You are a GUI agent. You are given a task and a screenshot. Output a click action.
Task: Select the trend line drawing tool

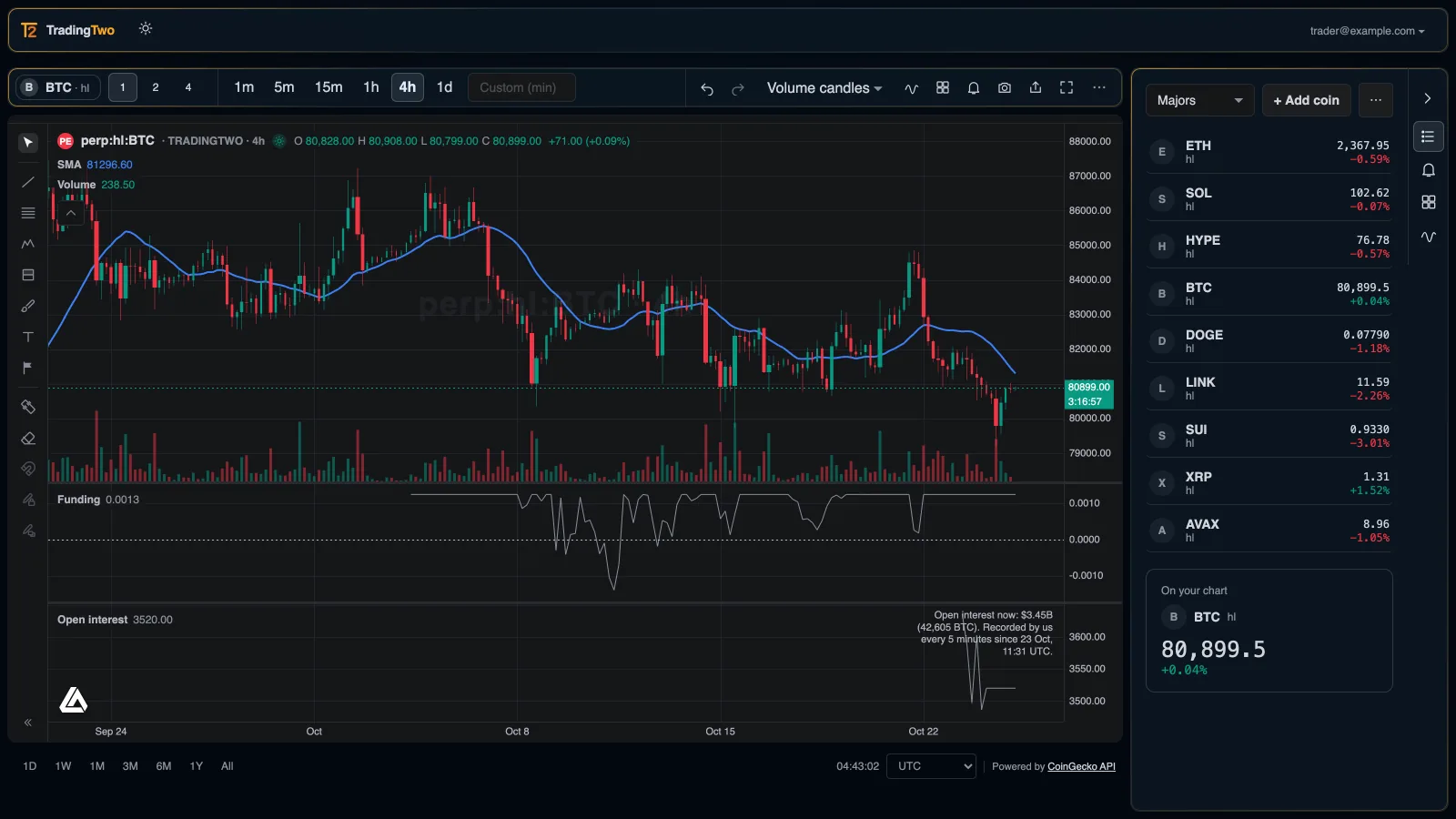coord(28,182)
